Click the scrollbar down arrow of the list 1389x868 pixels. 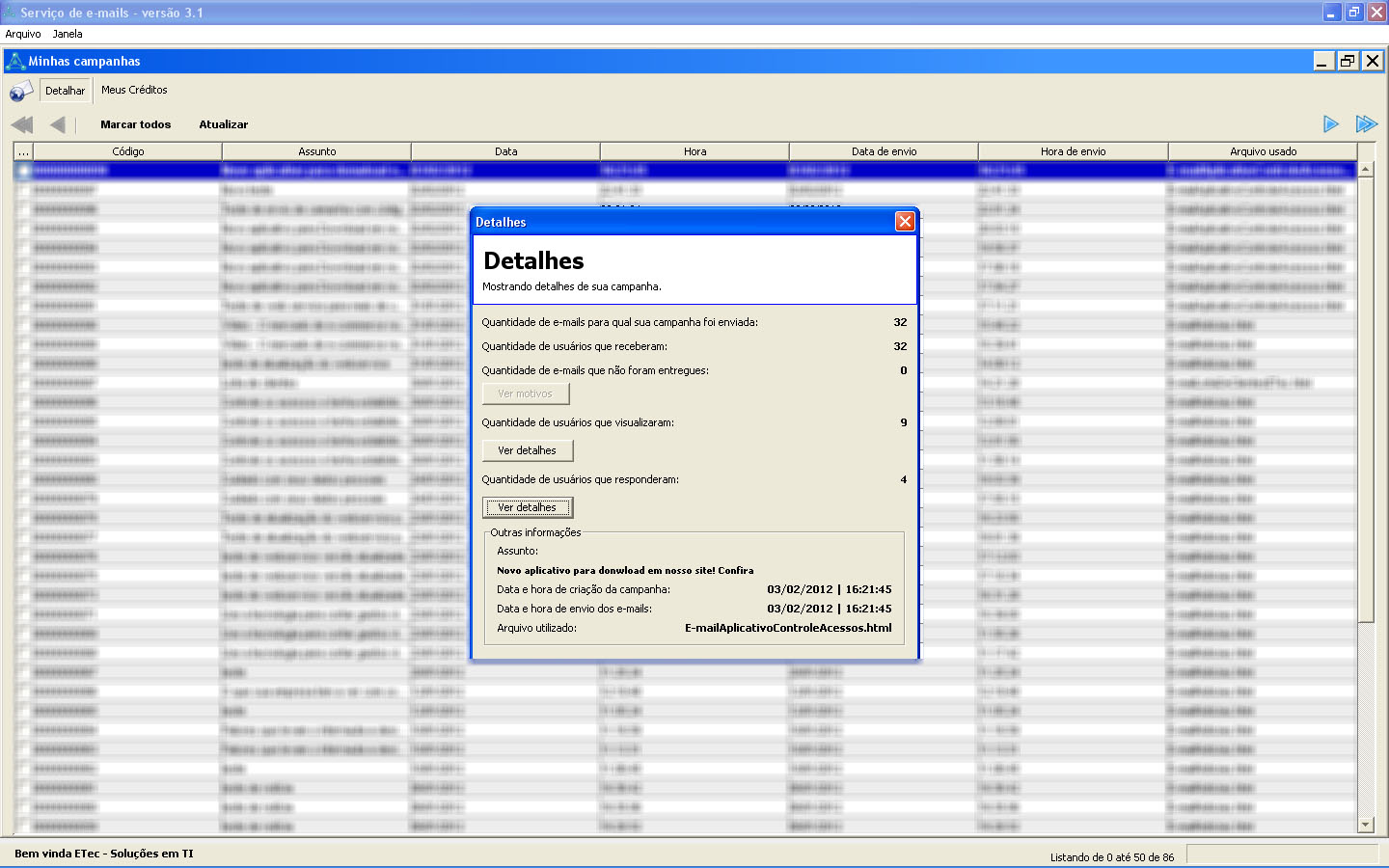point(1365,825)
